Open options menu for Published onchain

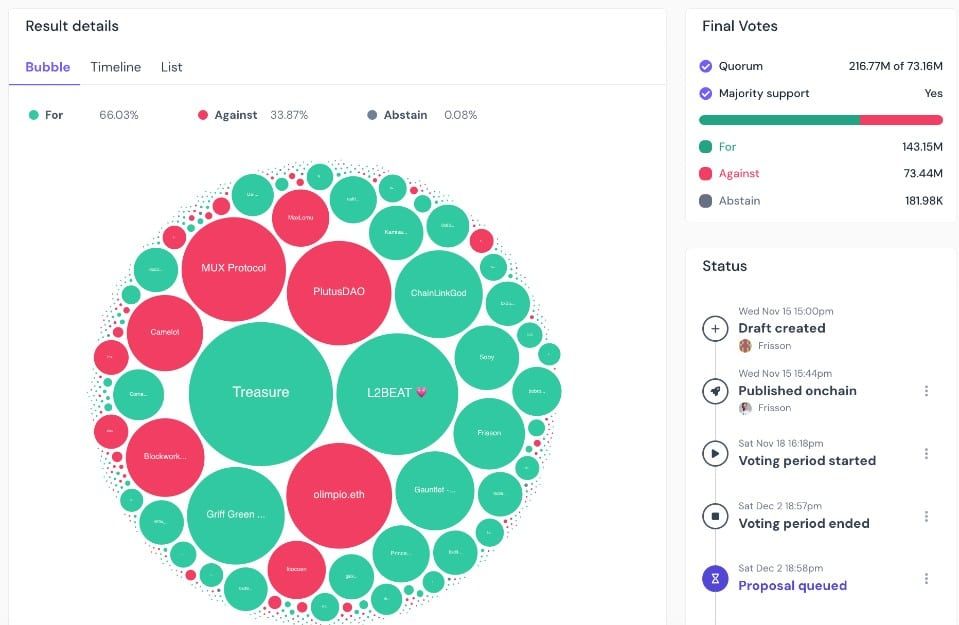[x=927, y=391]
